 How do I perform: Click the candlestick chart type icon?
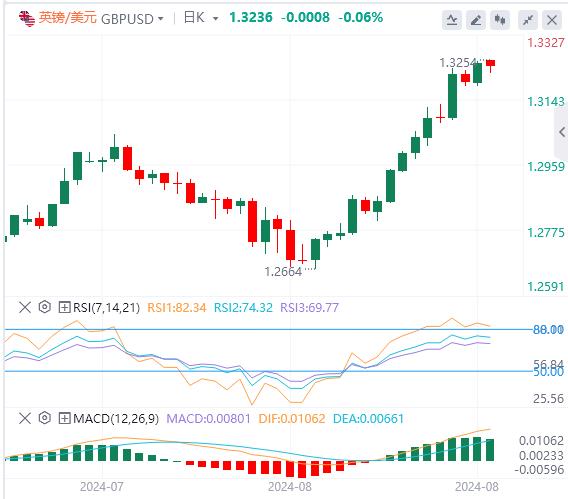pos(500,20)
